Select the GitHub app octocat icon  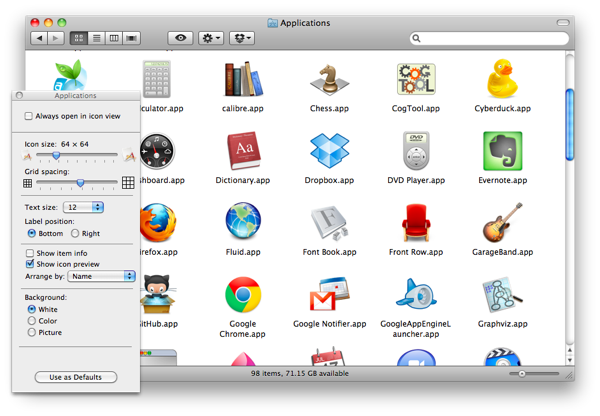158,294
